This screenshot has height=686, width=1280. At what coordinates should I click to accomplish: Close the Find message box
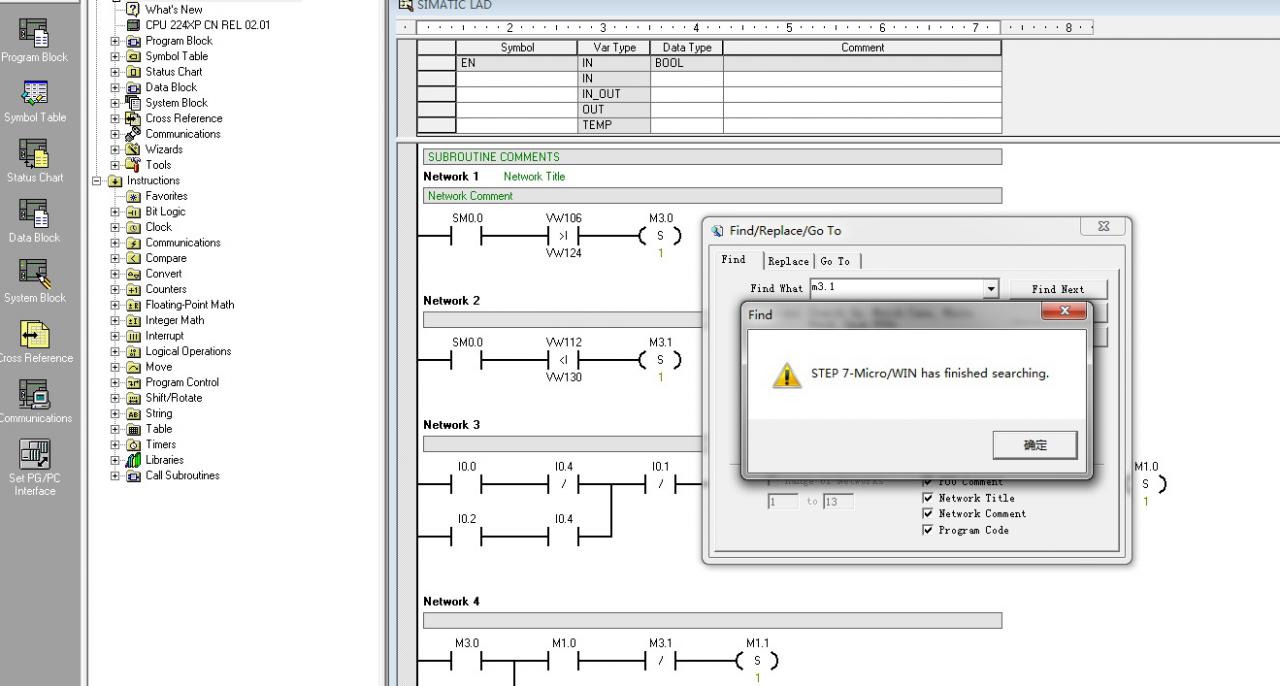tap(1064, 312)
